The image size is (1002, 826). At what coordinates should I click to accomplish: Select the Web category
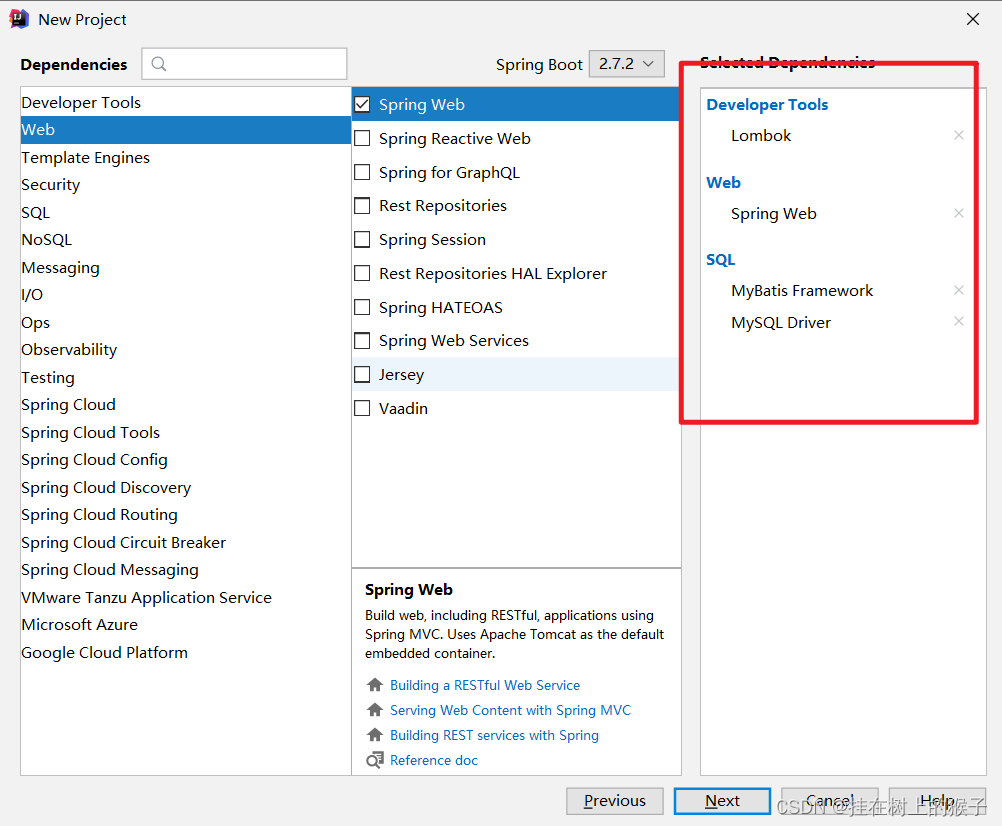coord(185,130)
